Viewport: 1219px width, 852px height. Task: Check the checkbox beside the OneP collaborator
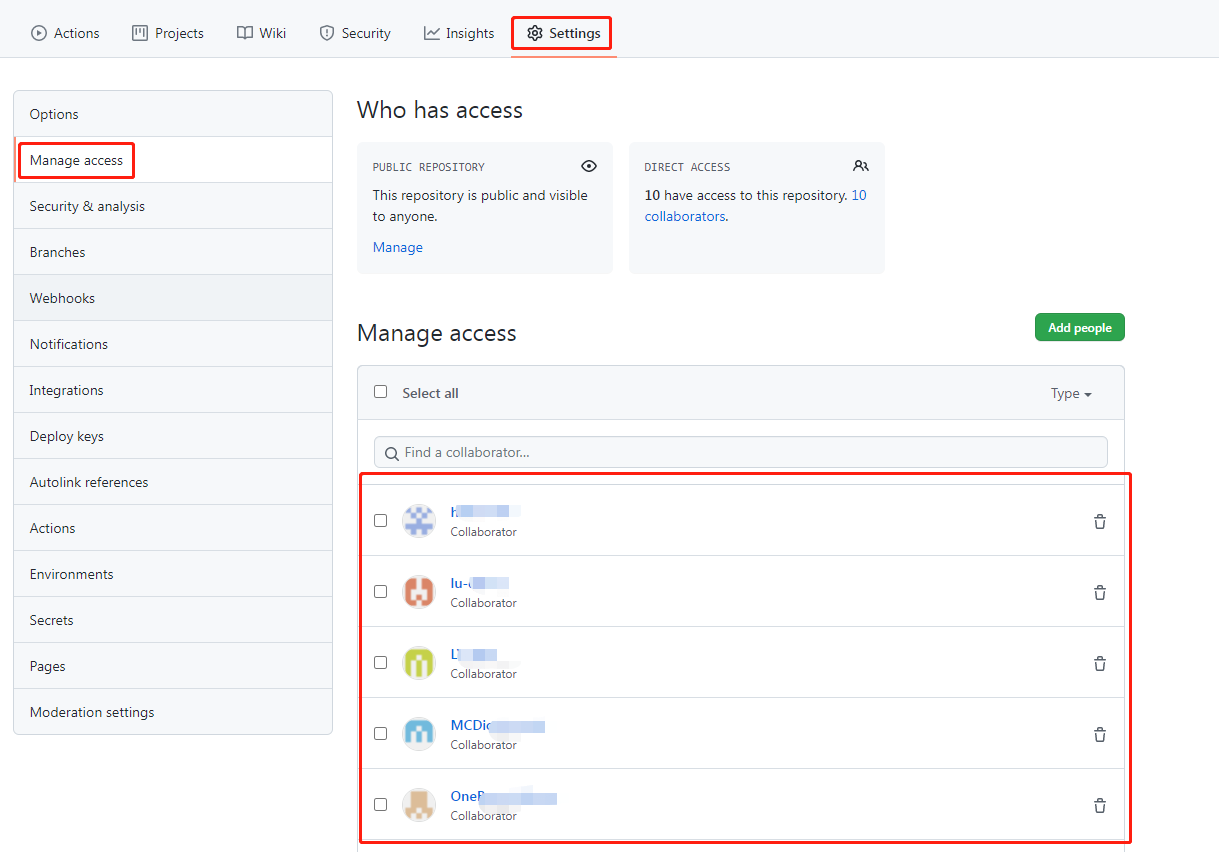point(381,804)
